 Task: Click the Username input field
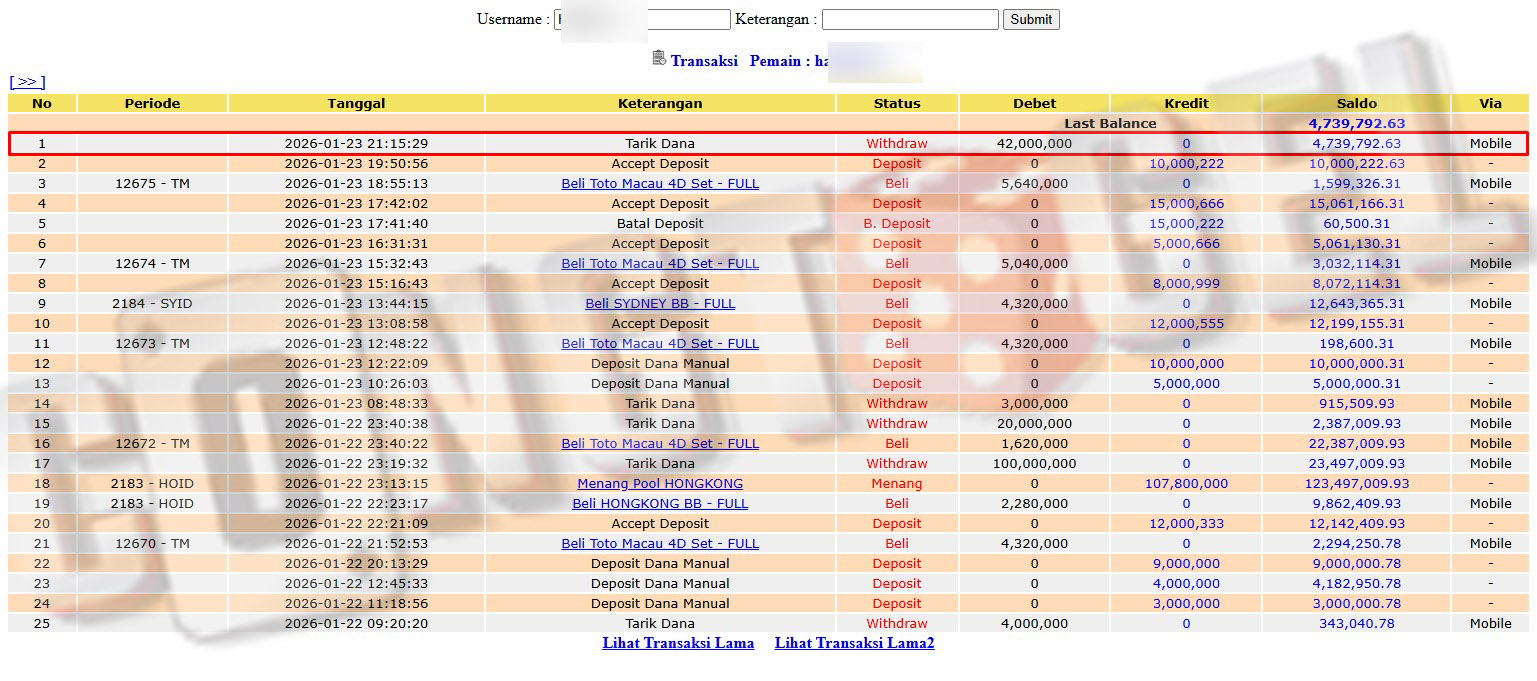pyautogui.click(x=642, y=19)
